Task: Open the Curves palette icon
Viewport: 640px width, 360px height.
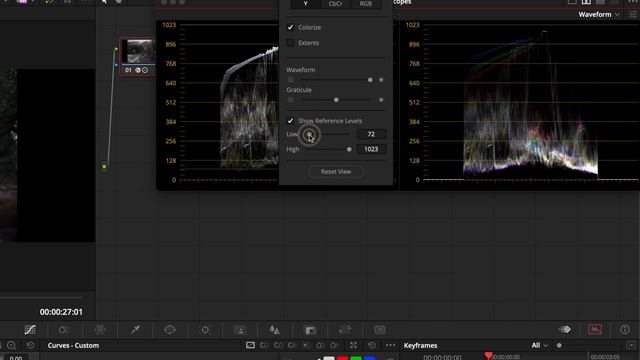Action: click(x=30, y=329)
